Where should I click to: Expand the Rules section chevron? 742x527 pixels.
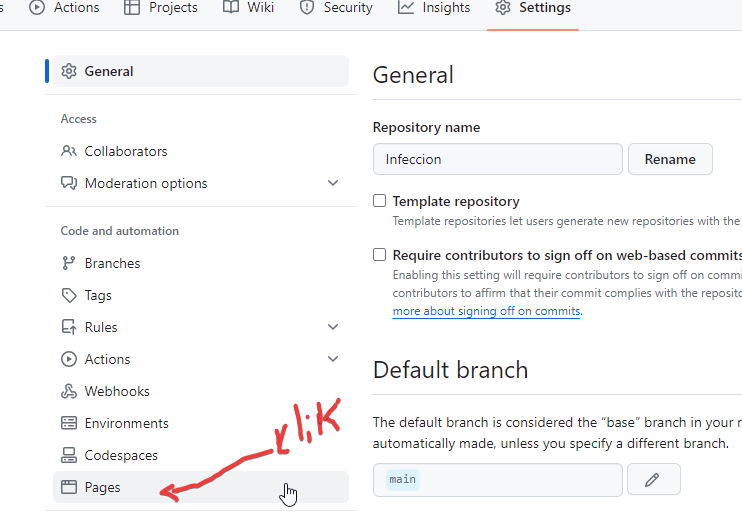[333, 327]
